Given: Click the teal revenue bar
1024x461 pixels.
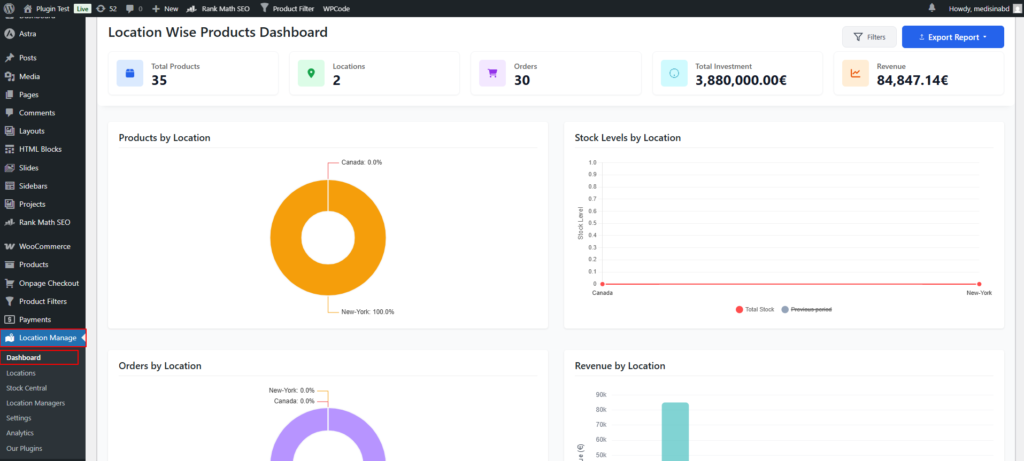Looking at the screenshot, I should click(675, 430).
